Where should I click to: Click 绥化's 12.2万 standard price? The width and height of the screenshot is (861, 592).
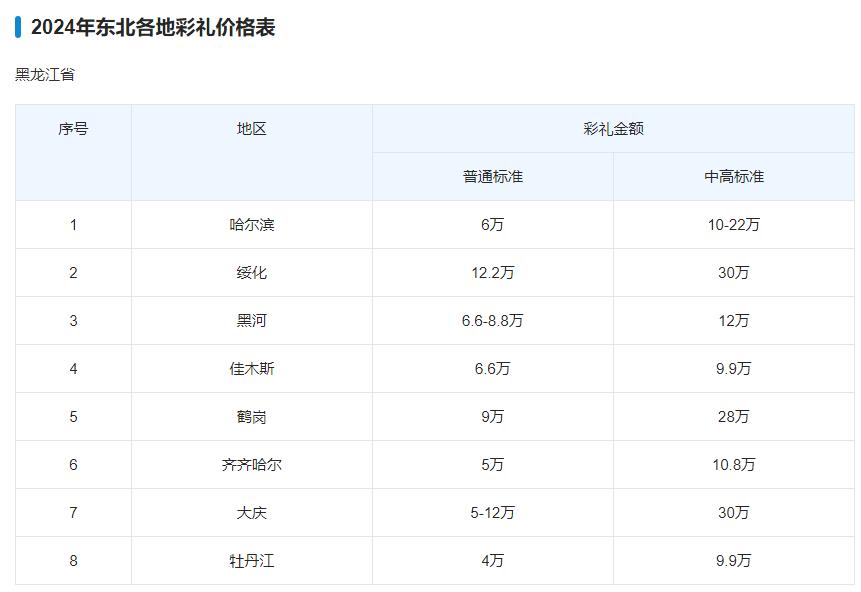click(x=493, y=273)
